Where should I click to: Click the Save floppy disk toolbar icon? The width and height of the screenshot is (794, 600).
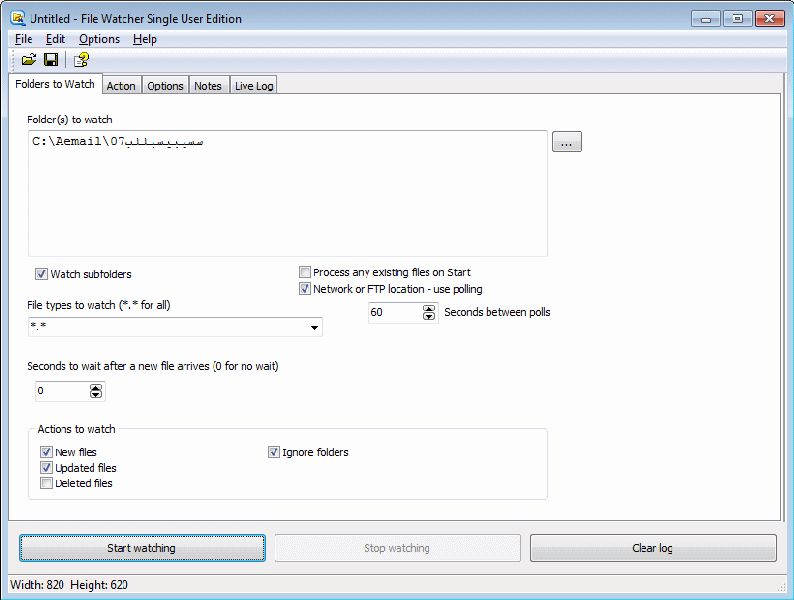coord(51,60)
